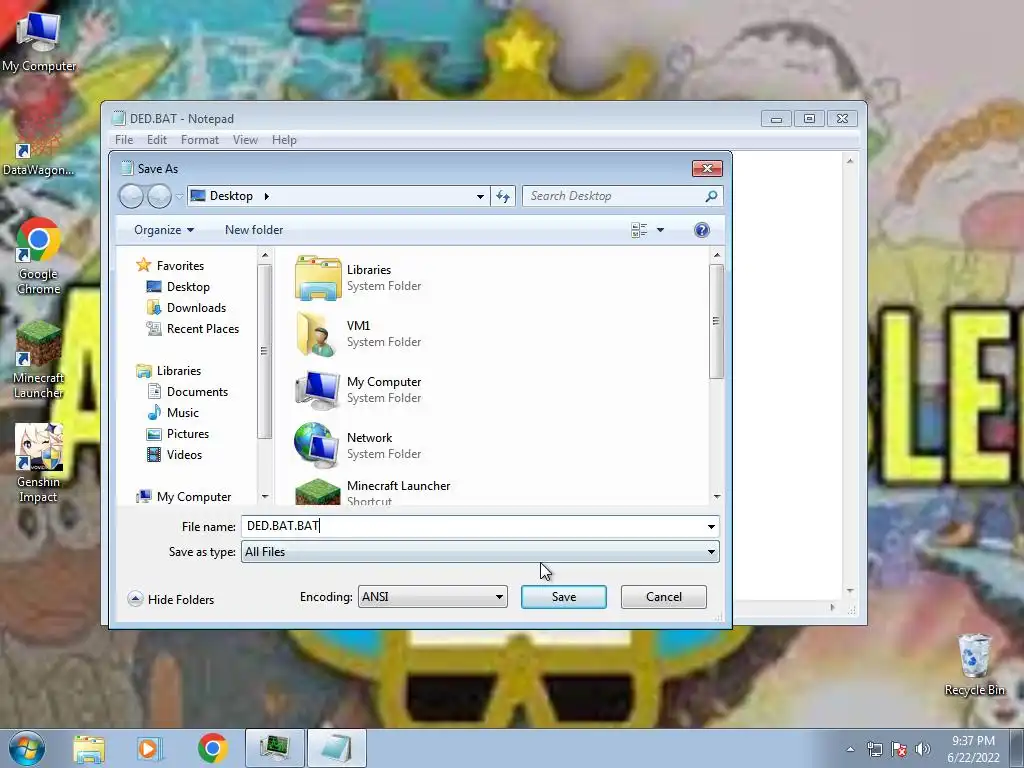Expand the Desktop breadcrumb arrow
Image resolution: width=1024 pixels, height=768 pixels.
[x=266, y=196]
